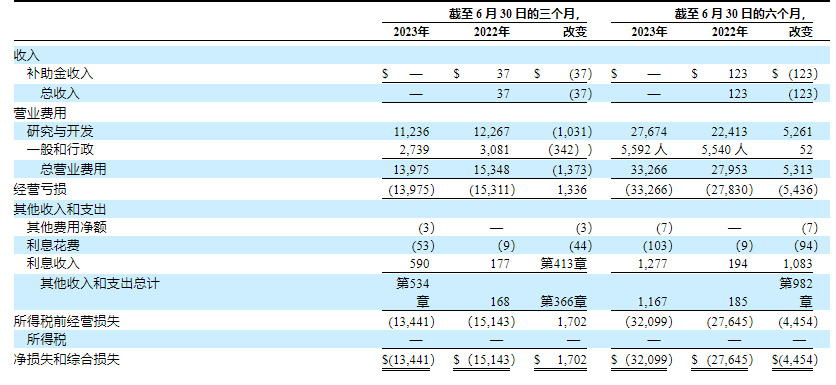Click the 一般和行政 row label

pos(60,150)
